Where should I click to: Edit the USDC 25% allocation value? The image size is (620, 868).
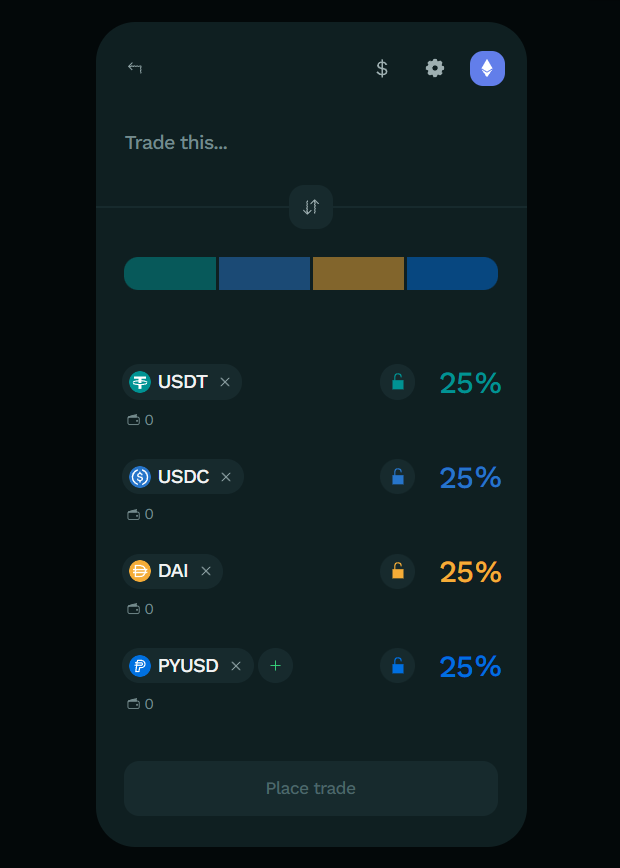(471, 477)
